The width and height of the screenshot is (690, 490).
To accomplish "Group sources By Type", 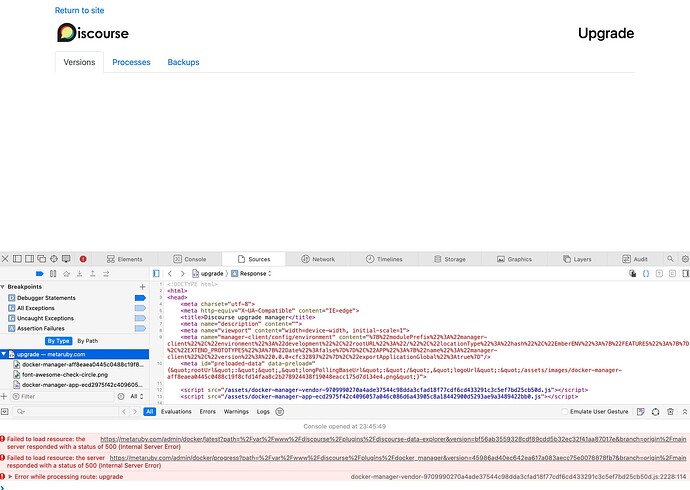I will coord(58,341).
